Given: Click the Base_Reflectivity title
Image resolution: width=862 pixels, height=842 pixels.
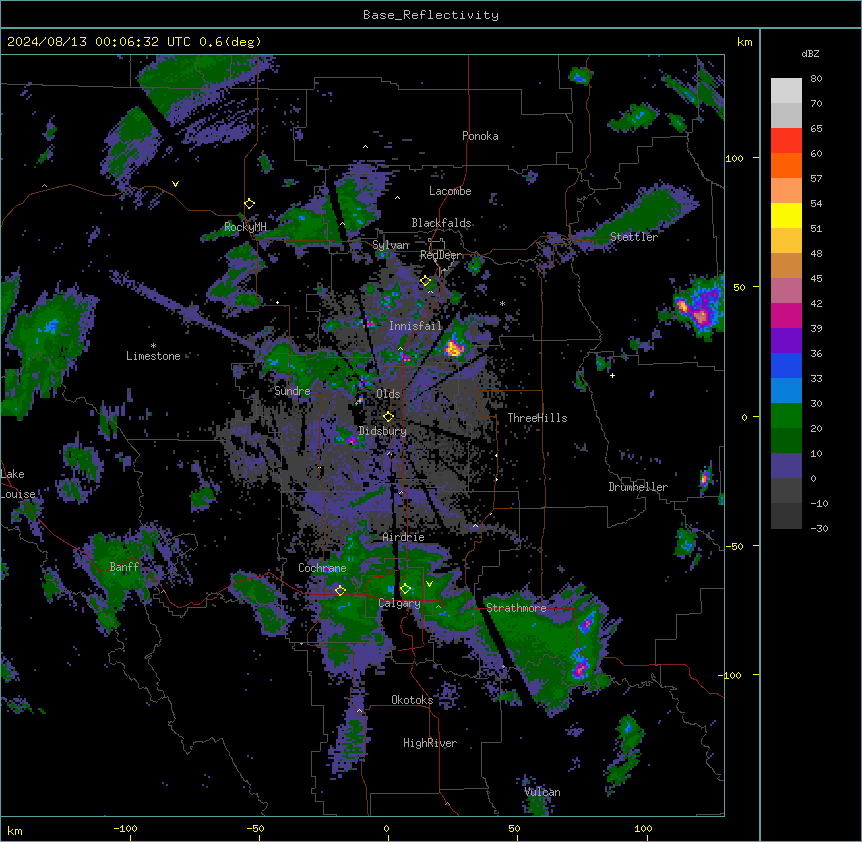Looking at the screenshot, I should (431, 15).
